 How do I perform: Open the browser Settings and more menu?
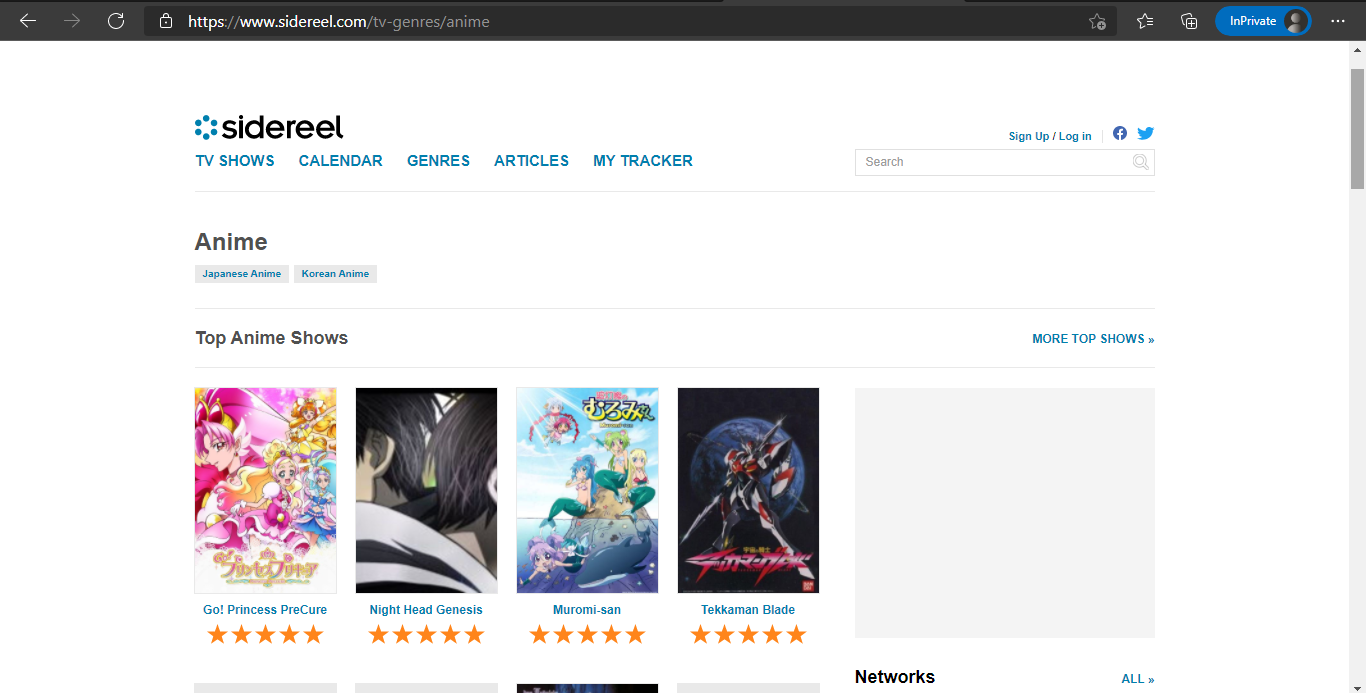click(1338, 21)
